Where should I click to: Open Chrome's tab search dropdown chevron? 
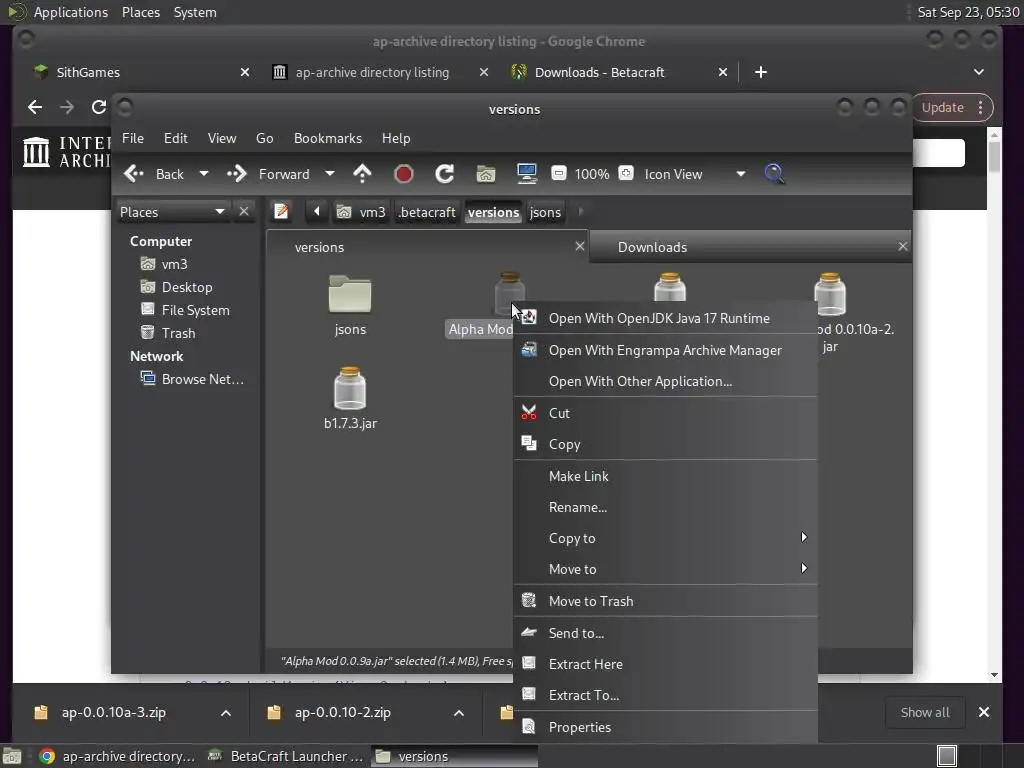pyautogui.click(x=978, y=72)
